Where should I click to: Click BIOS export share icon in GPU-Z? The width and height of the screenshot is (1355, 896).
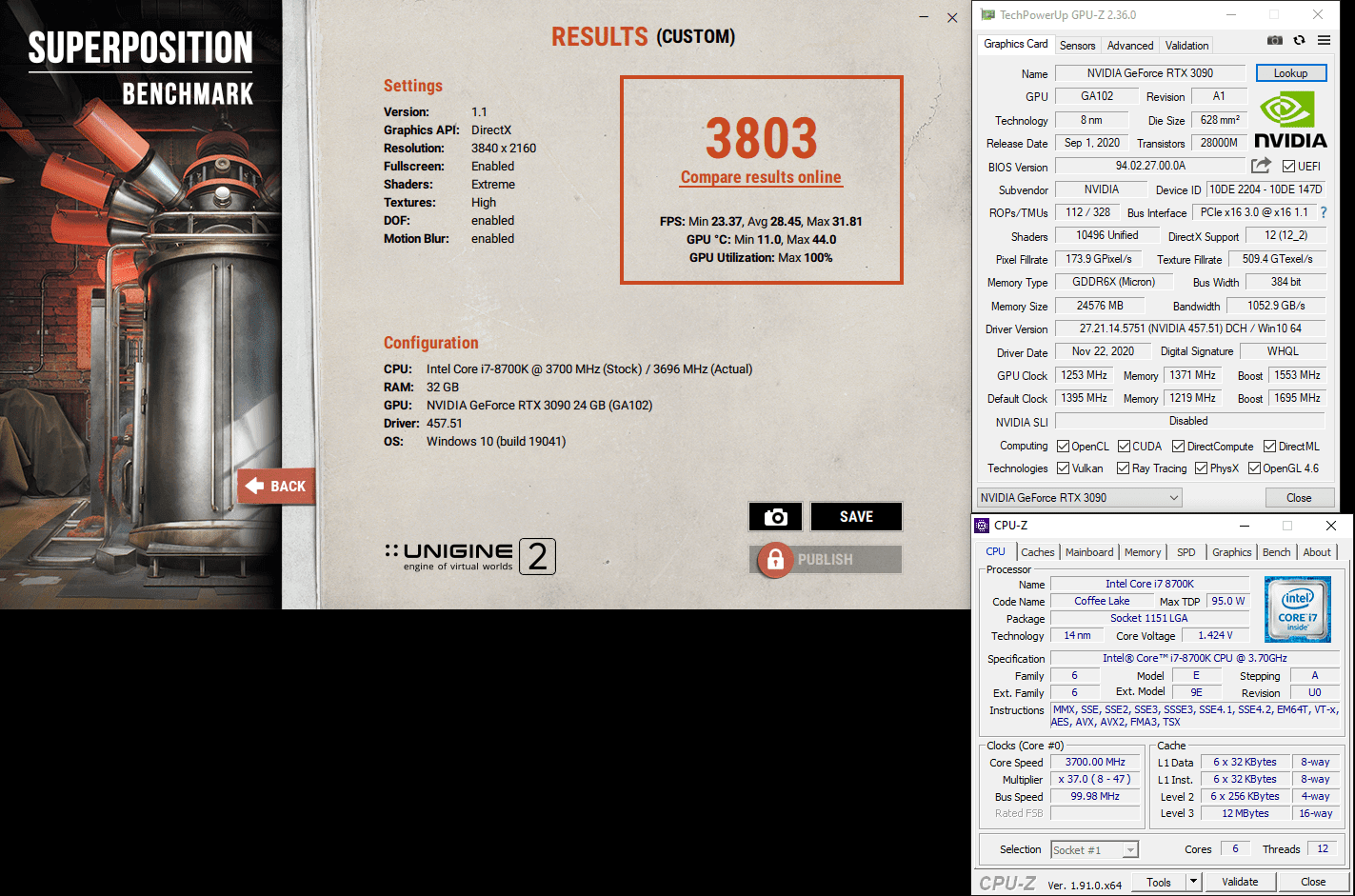coord(1261,166)
